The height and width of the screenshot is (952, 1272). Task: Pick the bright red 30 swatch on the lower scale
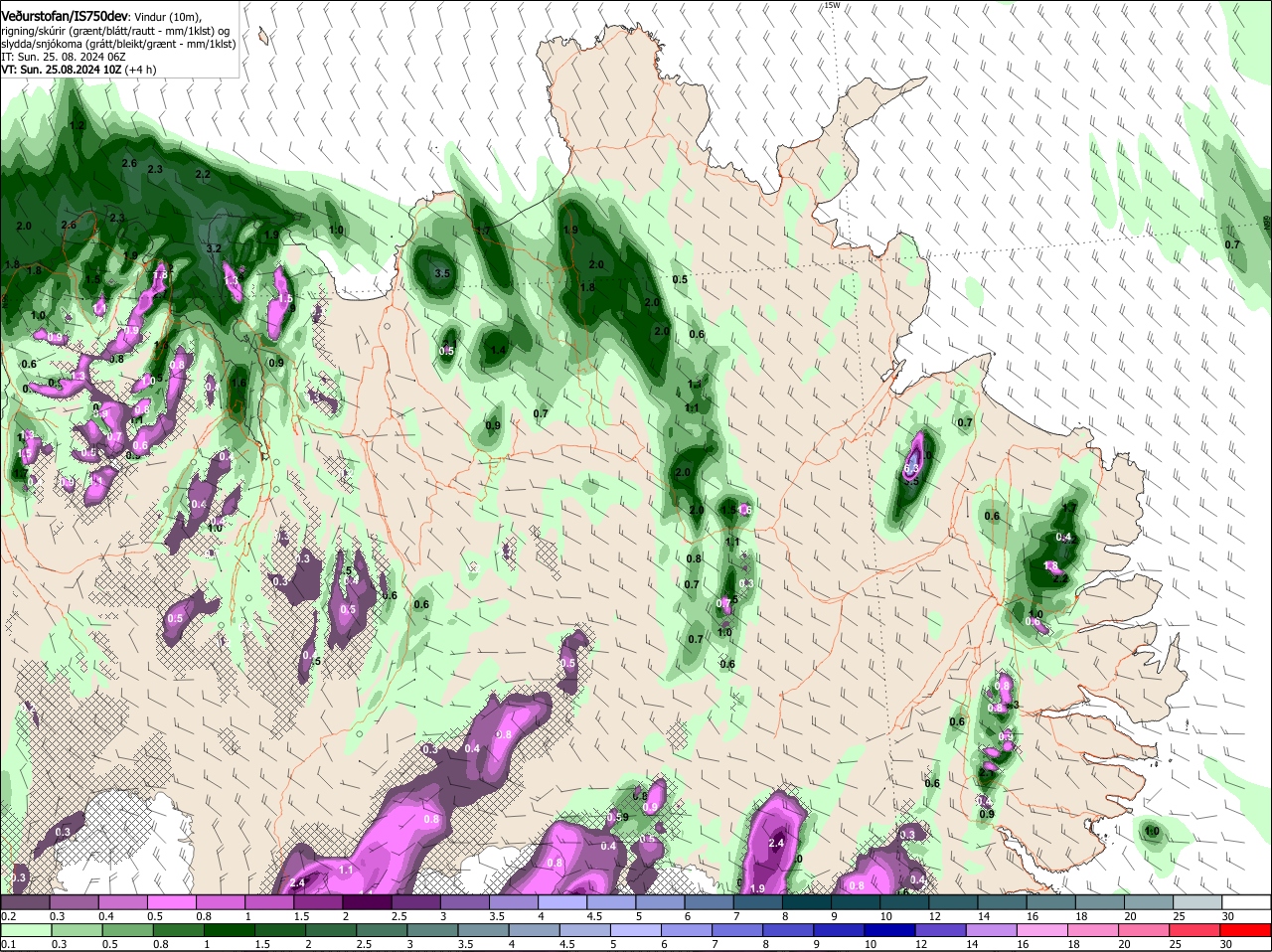click(x=1247, y=930)
